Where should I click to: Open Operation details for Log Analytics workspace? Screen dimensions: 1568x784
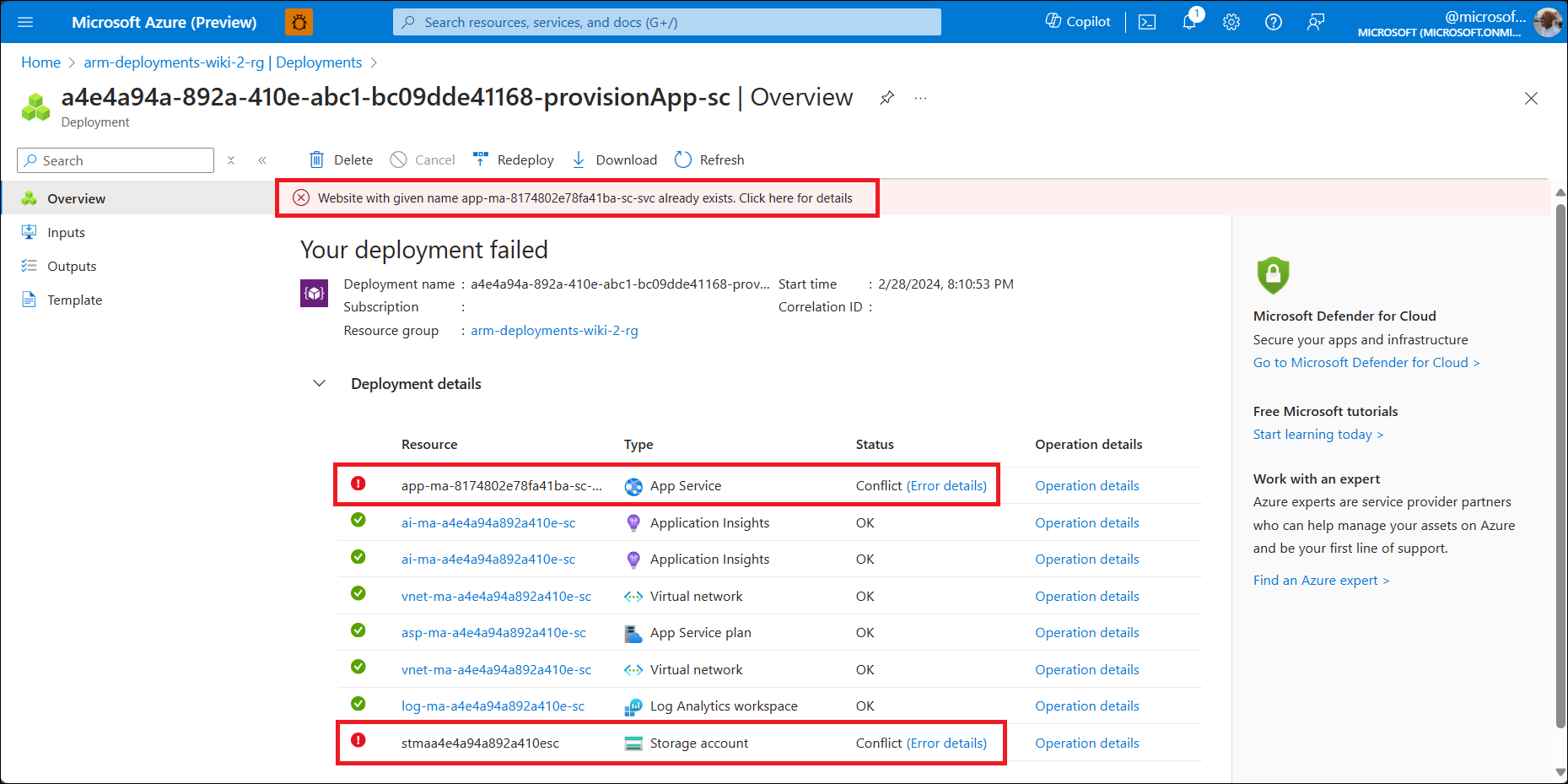(x=1087, y=706)
